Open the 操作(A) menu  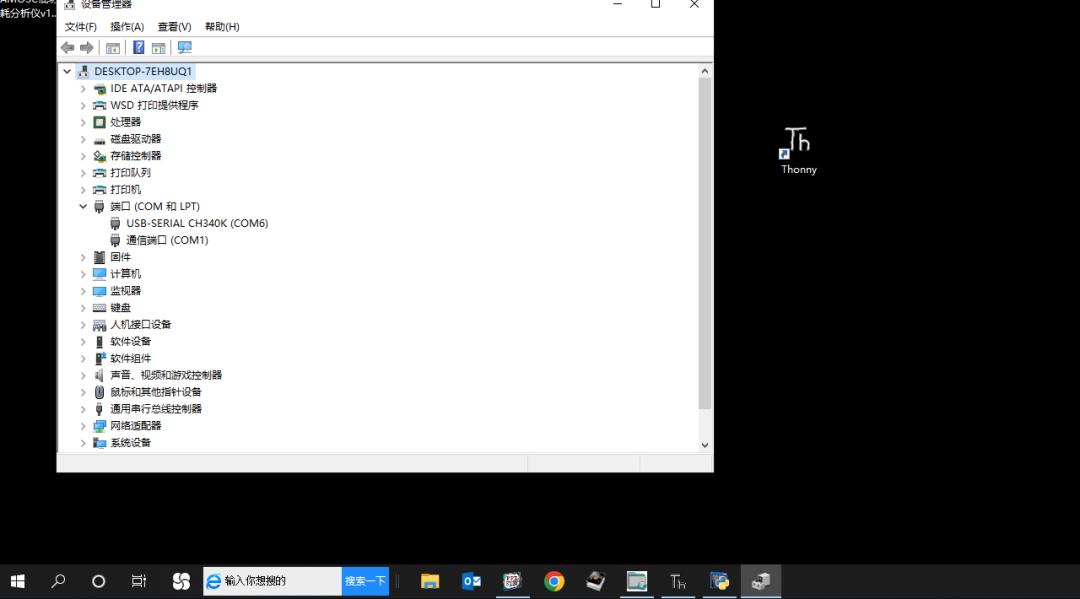pos(127,27)
